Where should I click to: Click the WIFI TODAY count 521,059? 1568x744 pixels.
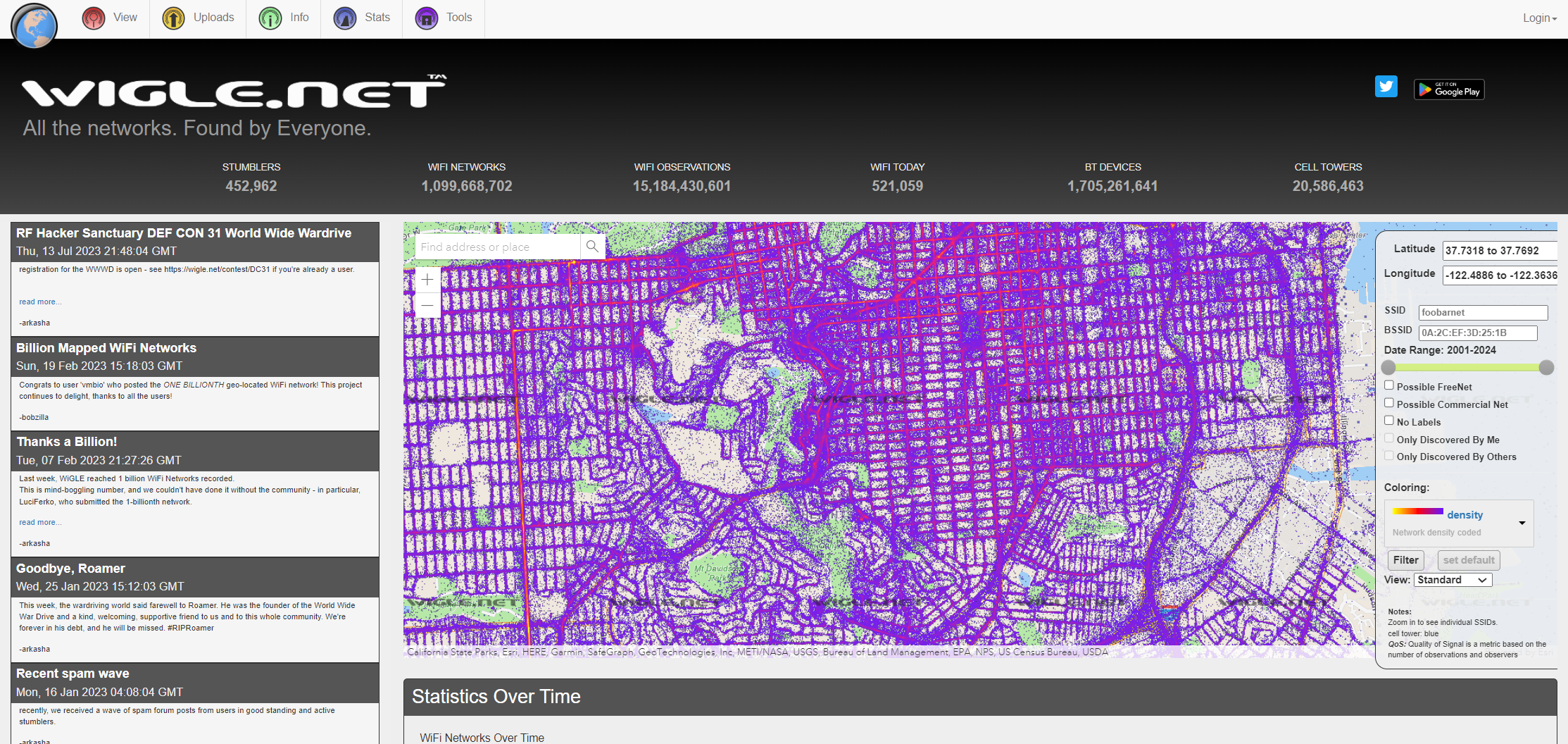[x=897, y=186]
